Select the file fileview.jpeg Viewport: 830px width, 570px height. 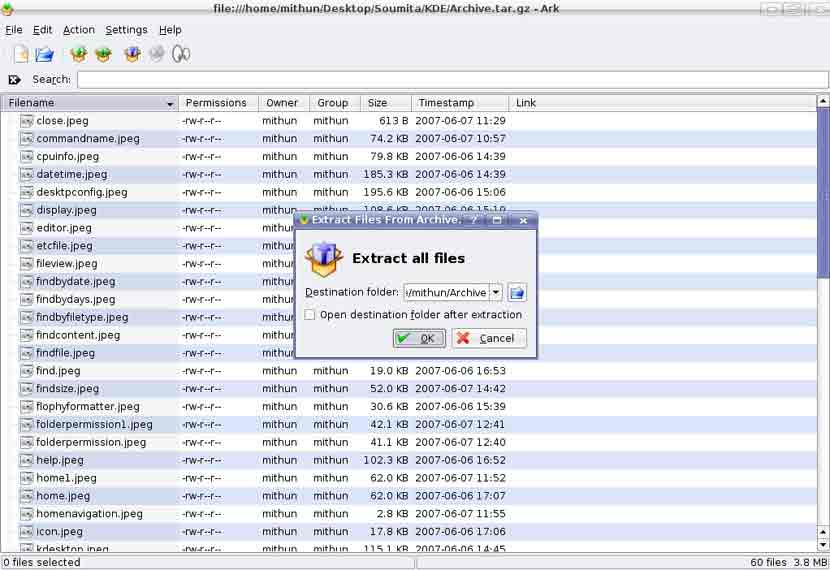coord(67,264)
